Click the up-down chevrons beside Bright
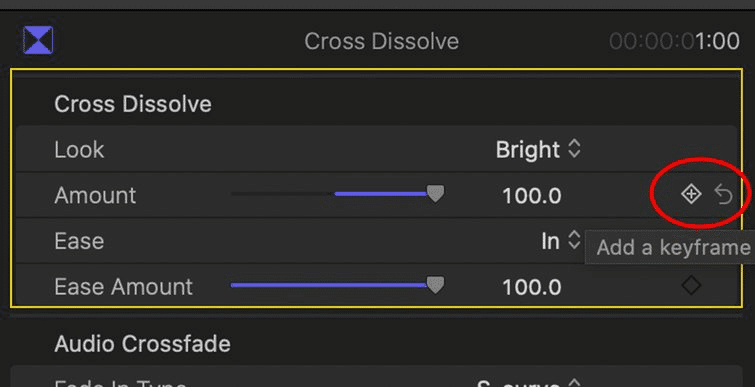Image resolution: width=755 pixels, height=387 pixels. point(574,149)
